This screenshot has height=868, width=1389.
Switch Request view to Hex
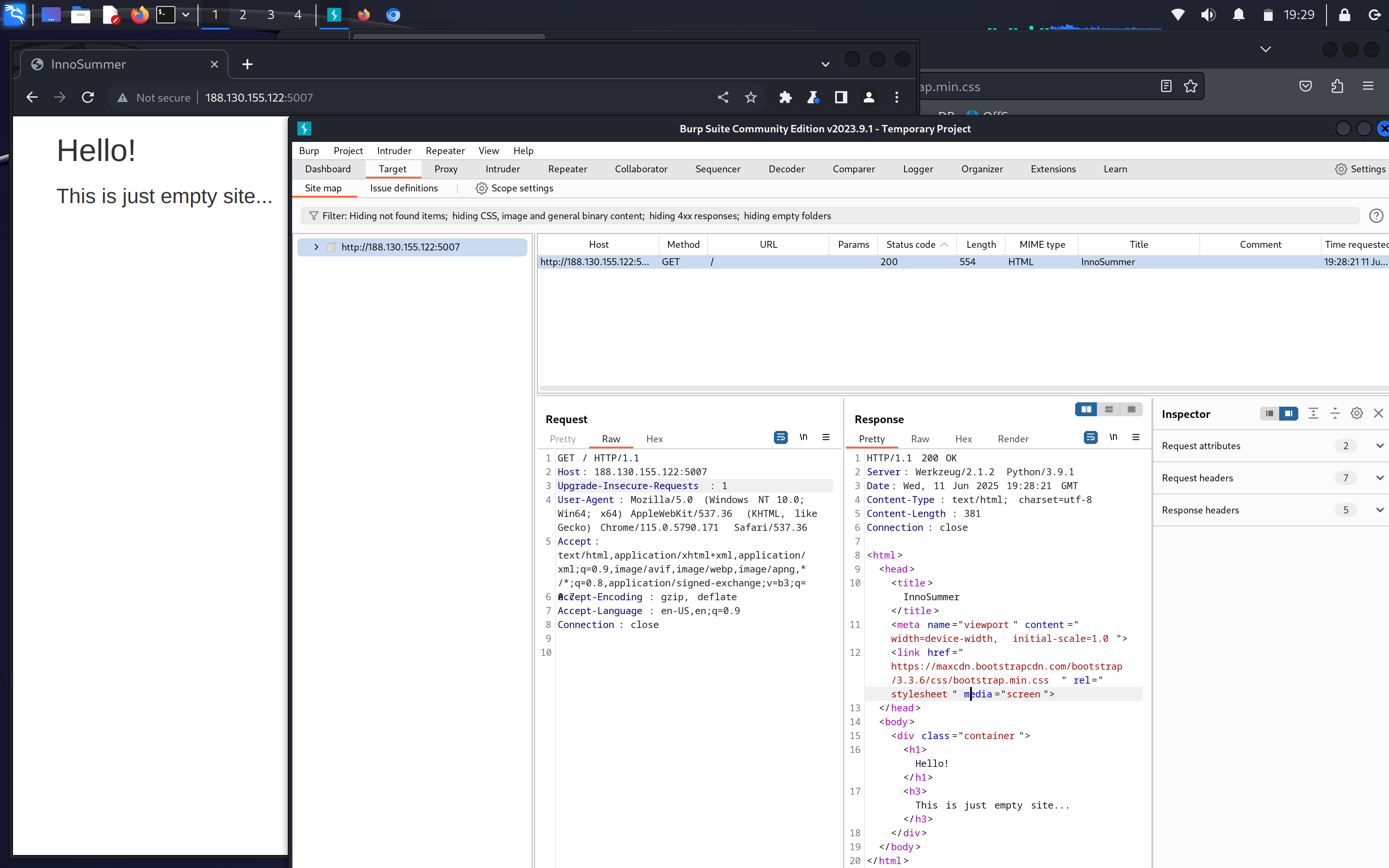click(x=654, y=439)
